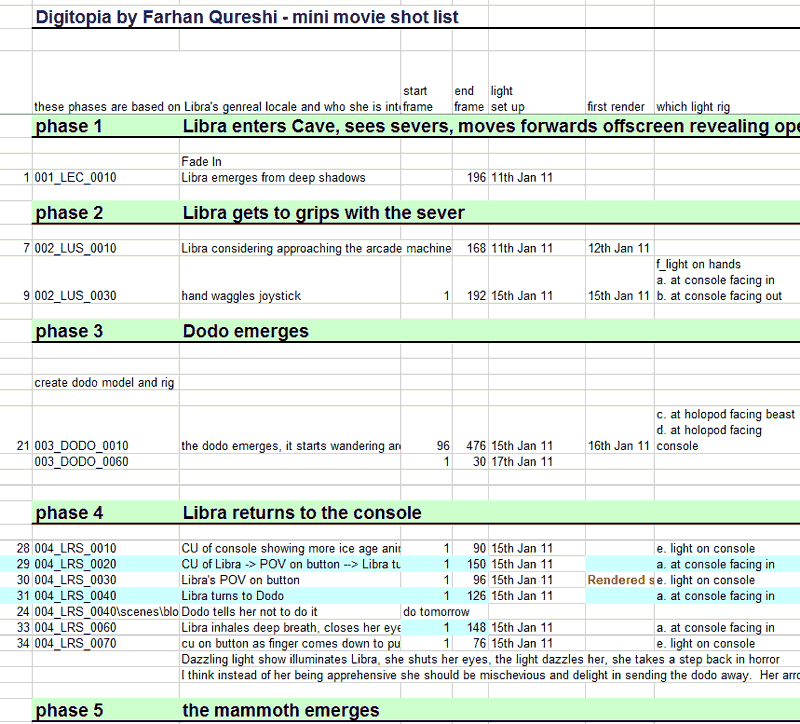Click 'Libra gets to grips with the sever'
The width and height of the screenshot is (800, 724).
coord(323,213)
